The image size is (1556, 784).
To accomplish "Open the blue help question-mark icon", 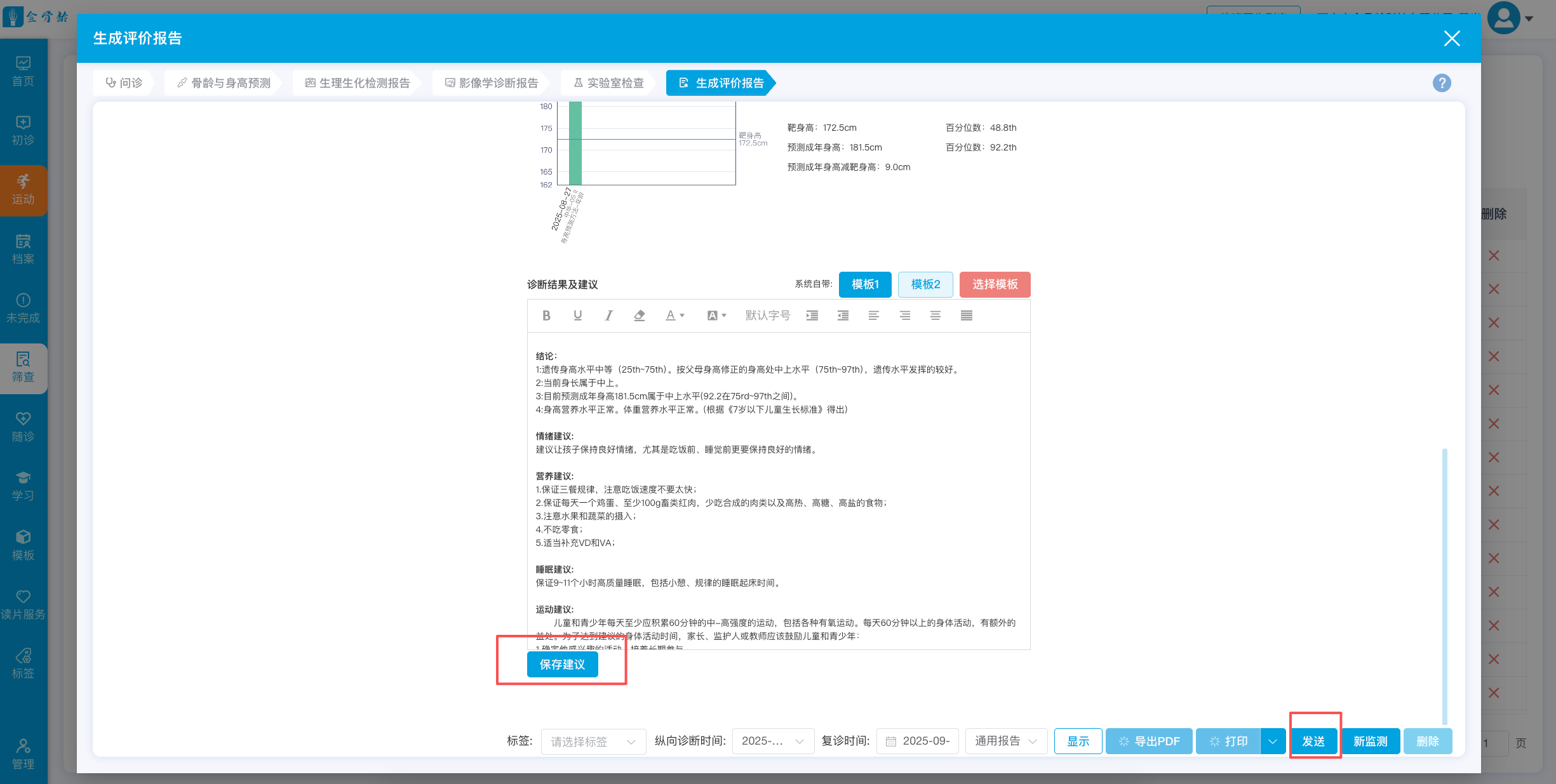I will click(1442, 83).
